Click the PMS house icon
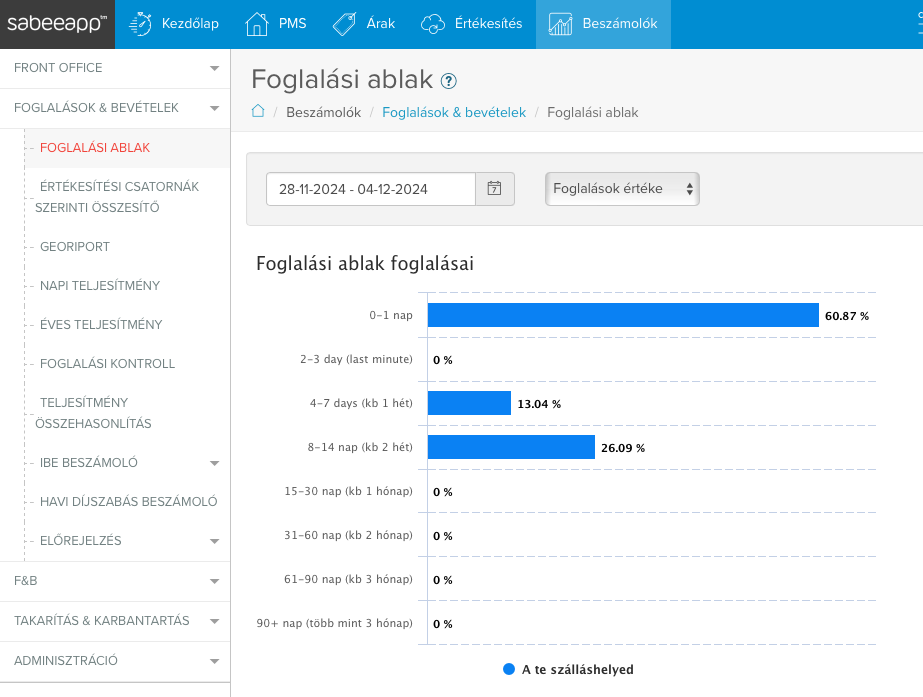This screenshot has height=697, width=923. point(257,24)
